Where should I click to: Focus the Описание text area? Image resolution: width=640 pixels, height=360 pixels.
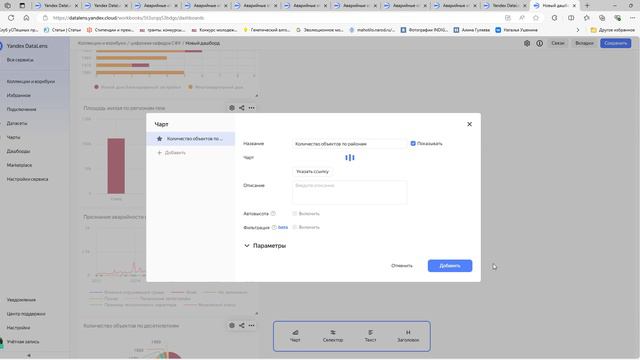[x=349, y=192]
